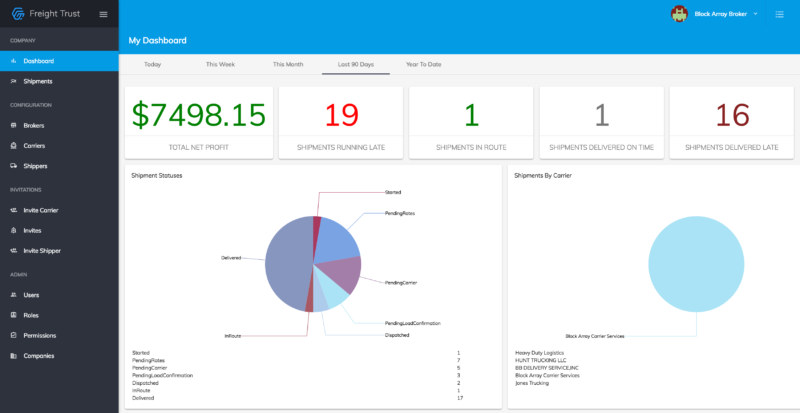Click the user avatar image
The image size is (800, 413).
679,14
